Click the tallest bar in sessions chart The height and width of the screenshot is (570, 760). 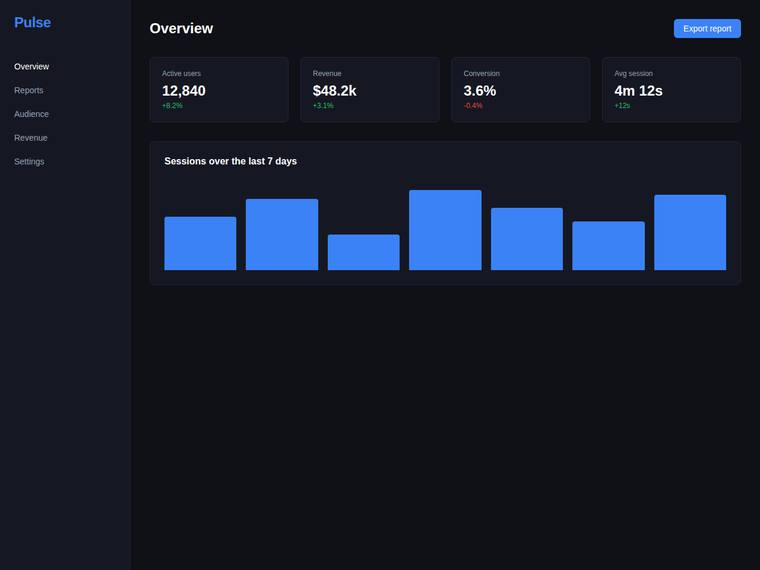(445, 230)
